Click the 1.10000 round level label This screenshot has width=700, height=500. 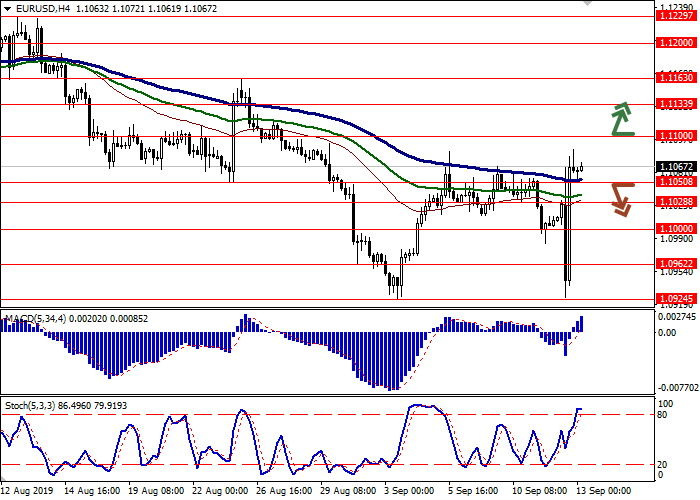point(673,229)
